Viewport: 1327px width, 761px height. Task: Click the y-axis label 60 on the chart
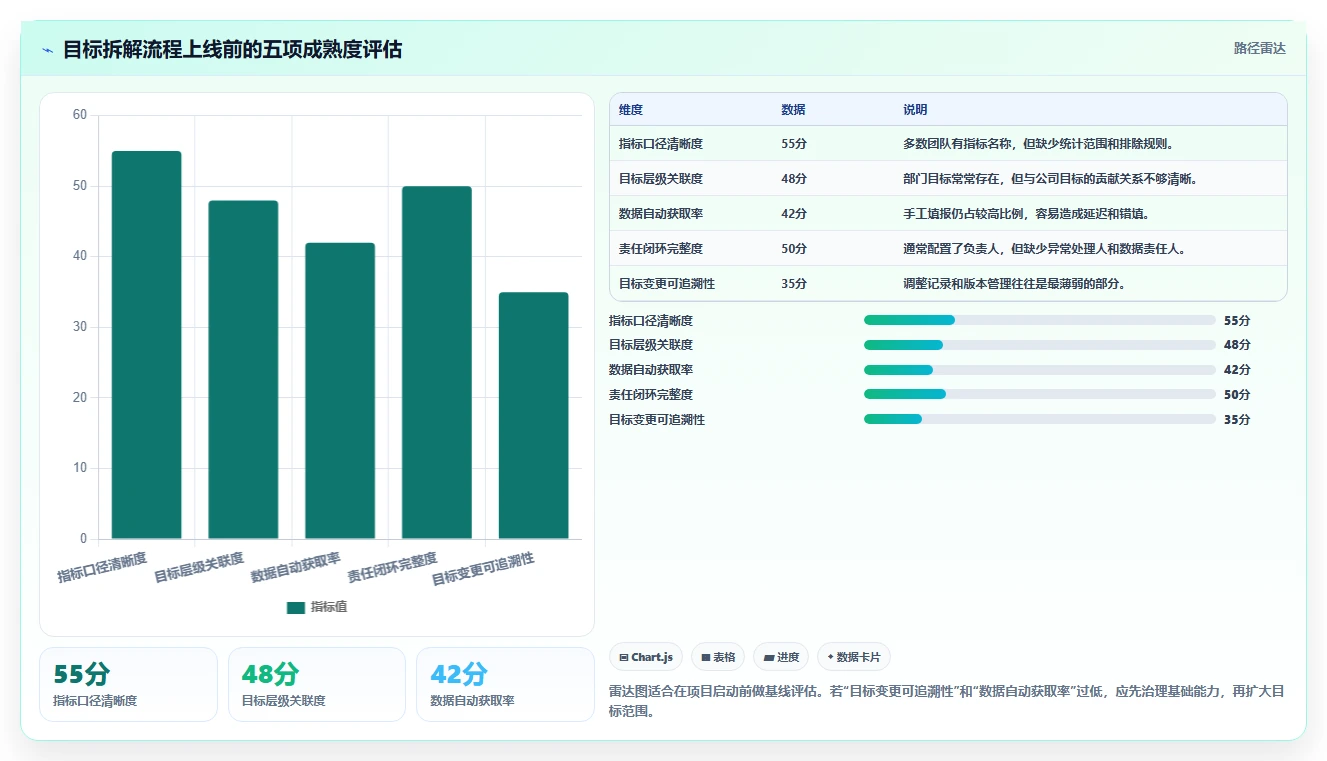pos(80,115)
